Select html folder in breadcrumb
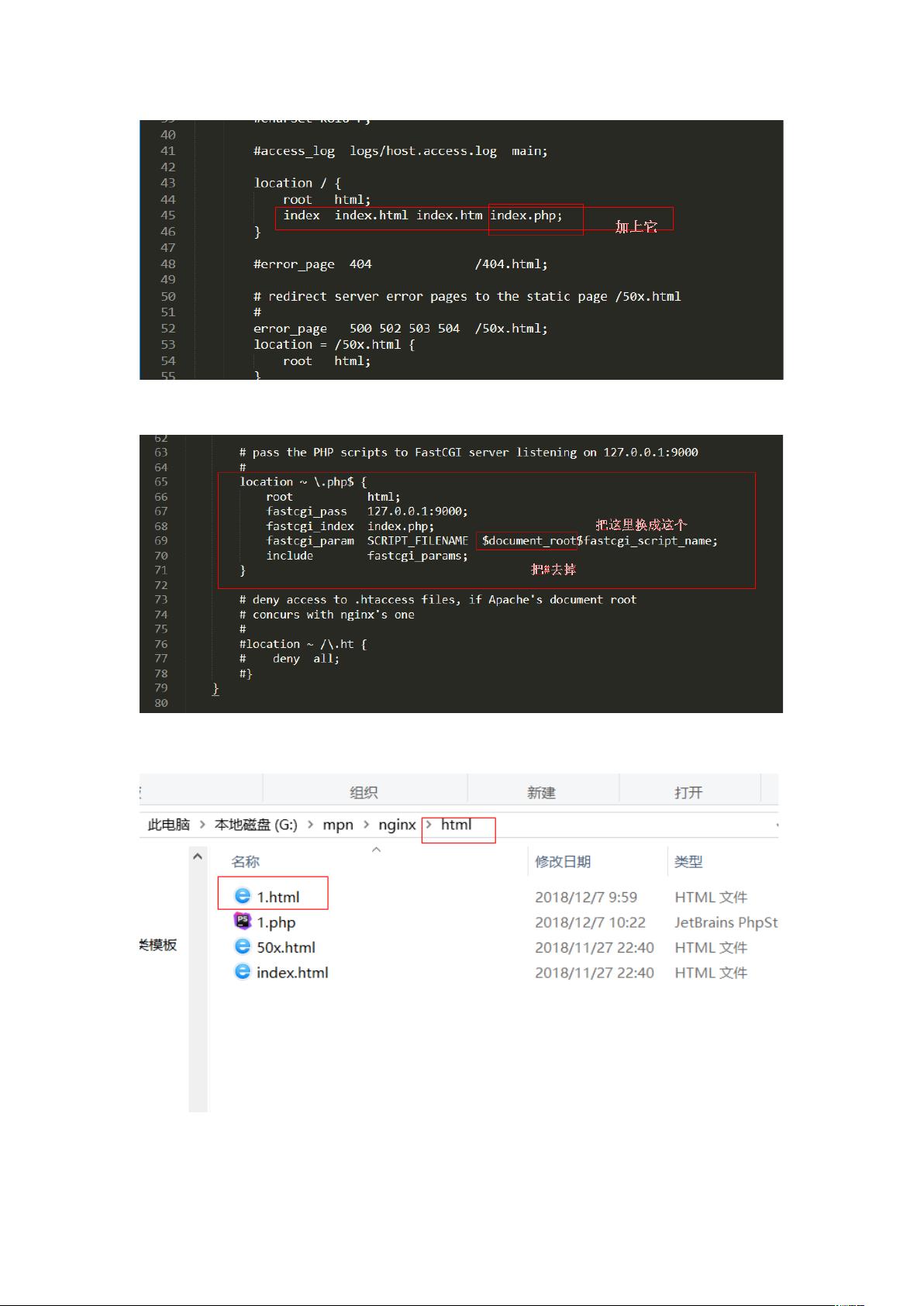 pos(456,825)
